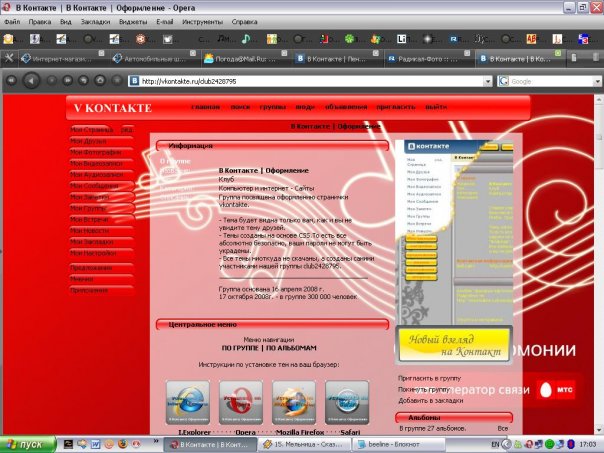Screen dimensions: 604x453
Task: Click the 'главная' link in VK header
Action: pyautogui.click(x=206, y=107)
